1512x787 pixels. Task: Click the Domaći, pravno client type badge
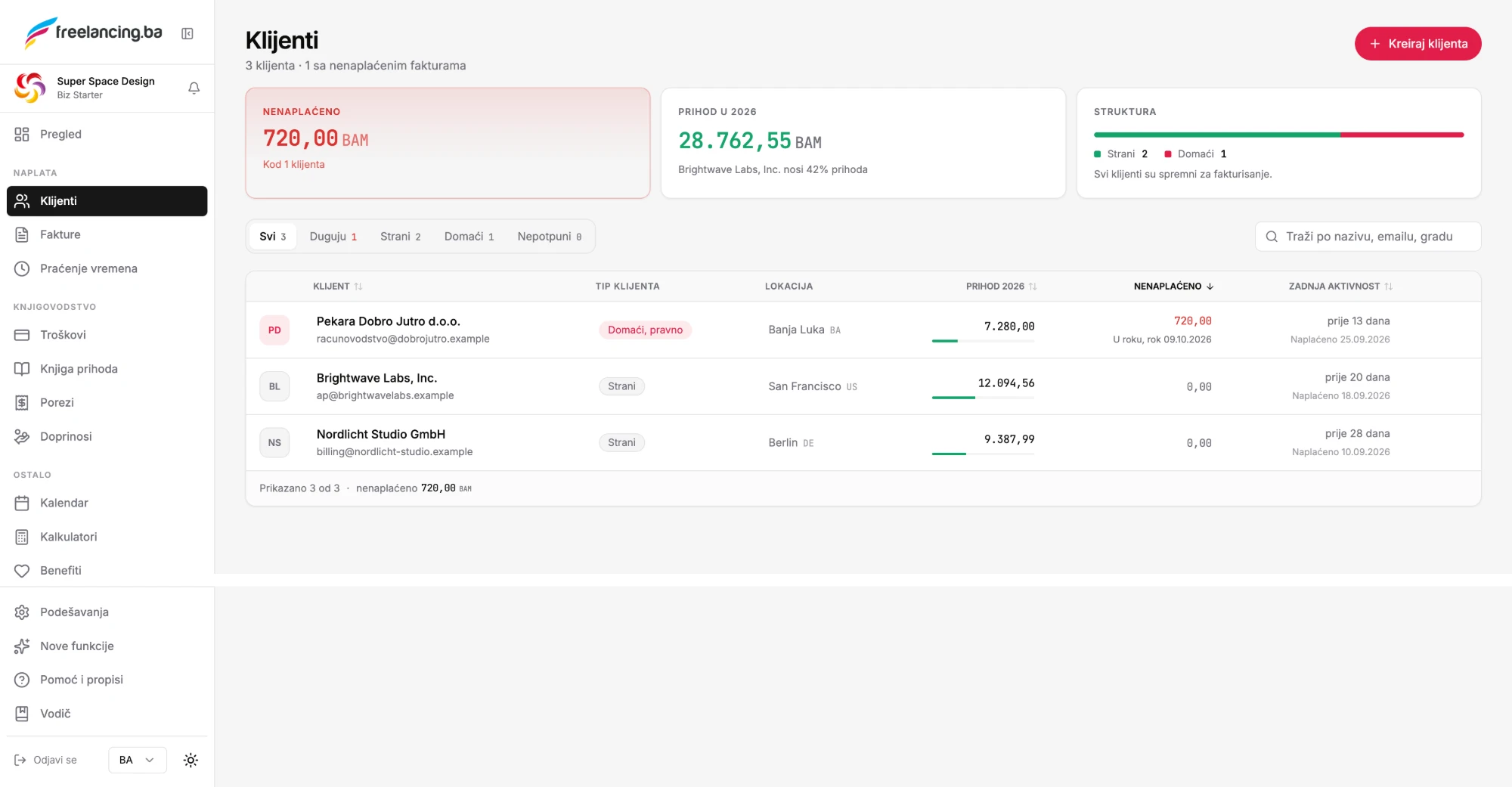click(x=645, y=330)
